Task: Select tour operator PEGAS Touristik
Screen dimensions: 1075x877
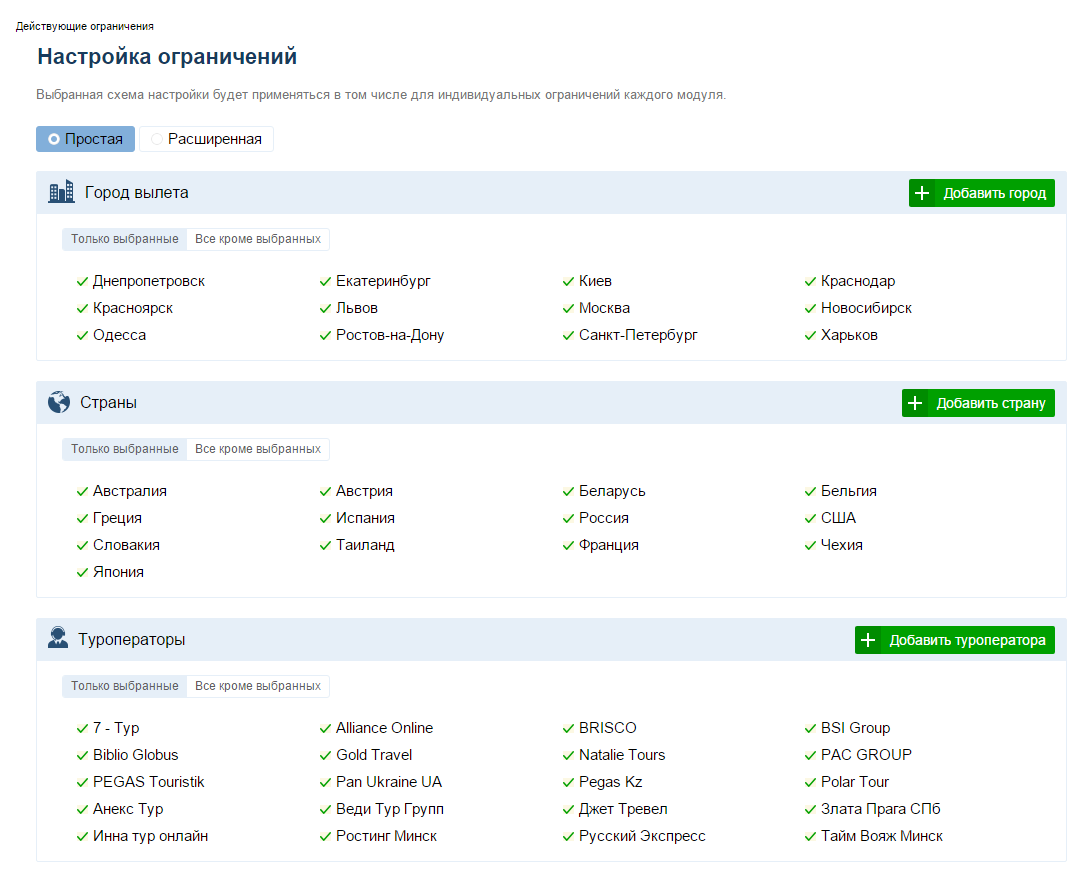Action: tap(148, 782)
